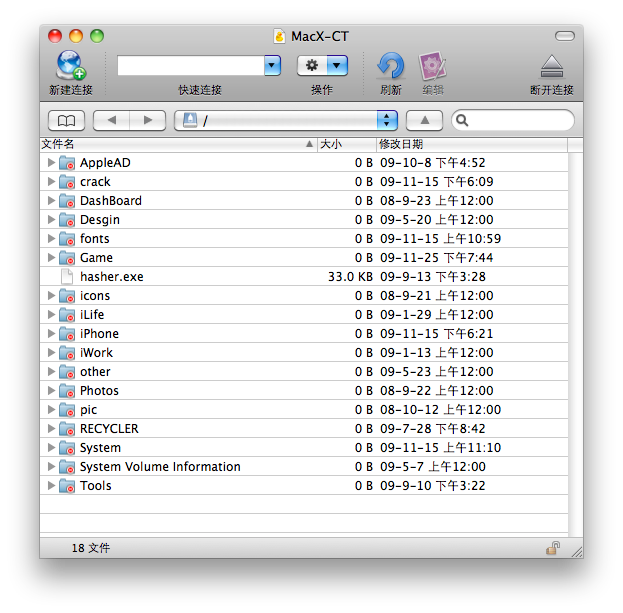Expand the iWork folder triangle

click(x=51, y=353)
